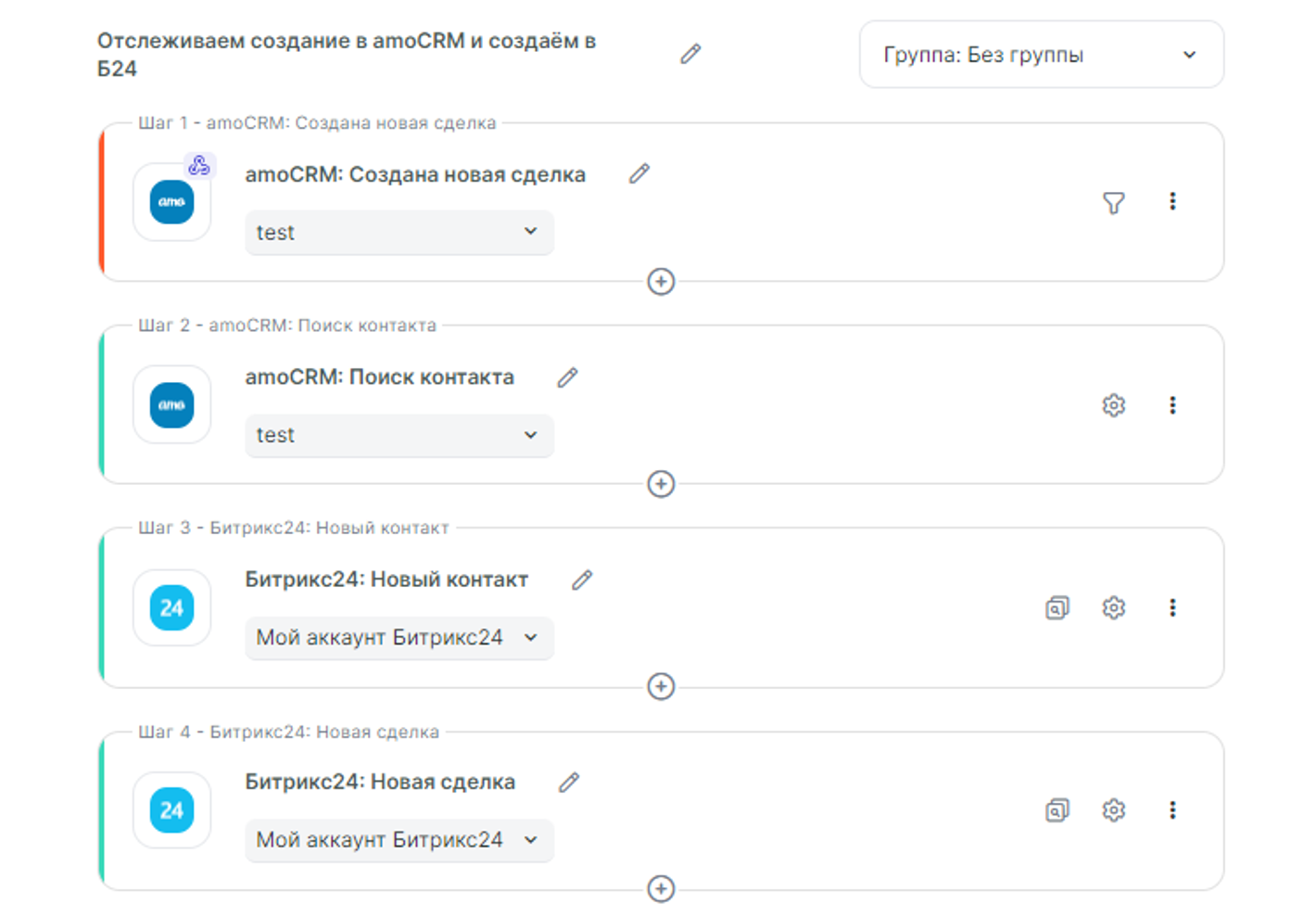This screenshot has width=1316, height=917.
Task: Edit the scenario title with pencil icon
Action: pos(690,54)
